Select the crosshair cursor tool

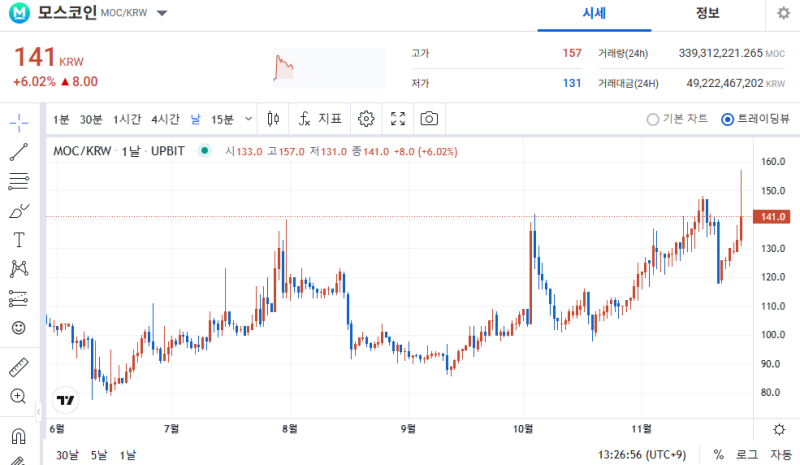click(x=19, y=123)
